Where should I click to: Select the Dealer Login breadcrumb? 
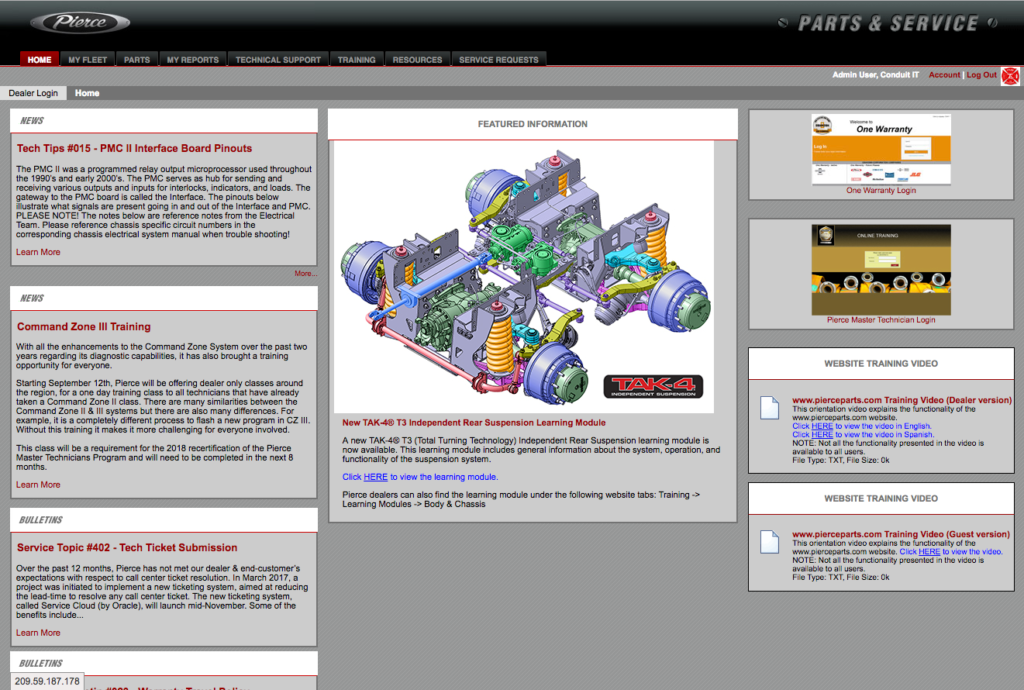(33, 93)
